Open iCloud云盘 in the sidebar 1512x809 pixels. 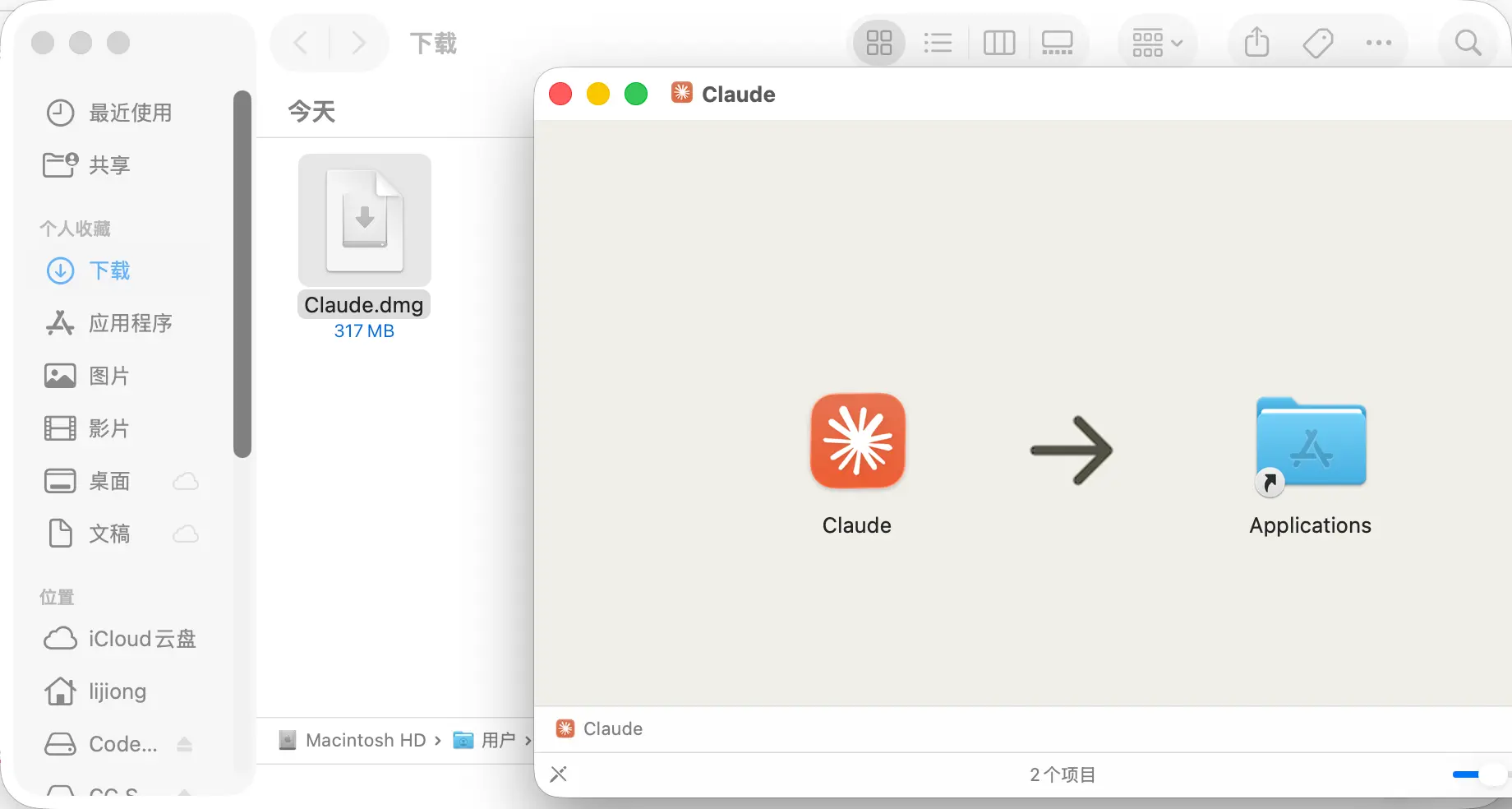click(x=141, y=639)
